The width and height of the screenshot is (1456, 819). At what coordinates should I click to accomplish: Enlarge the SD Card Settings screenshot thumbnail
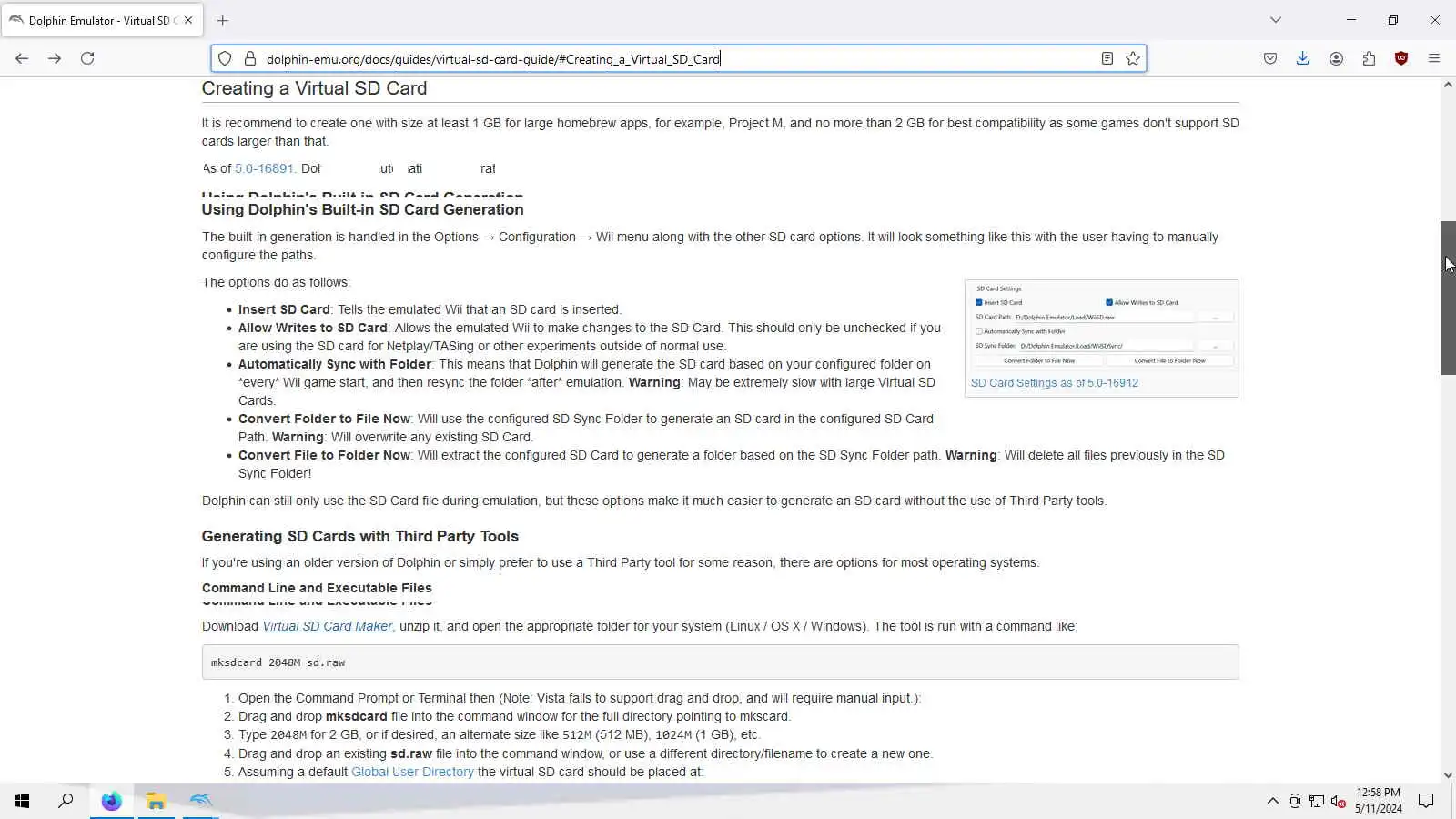point(1102,327)
